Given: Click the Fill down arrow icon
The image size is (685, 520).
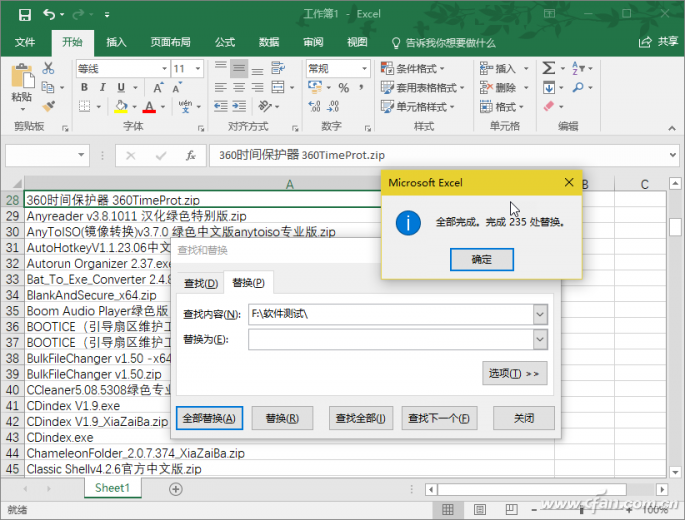Looking at the screenshot, I should pos(549,87).
